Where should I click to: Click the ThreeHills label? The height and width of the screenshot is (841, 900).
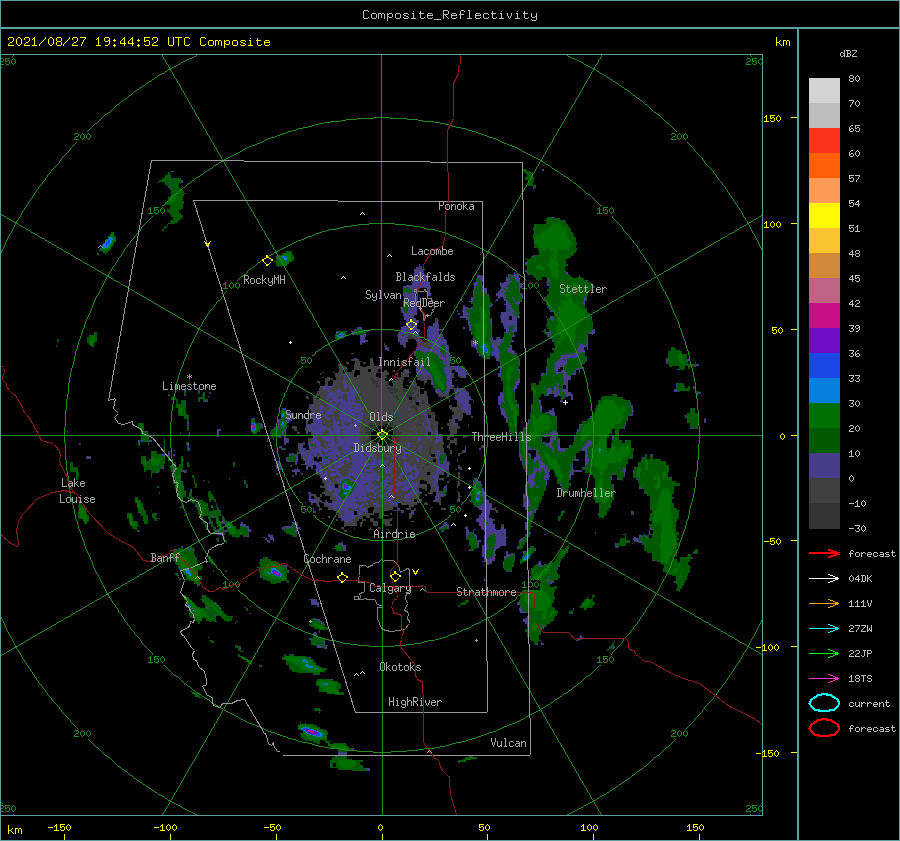coord(502,437)
